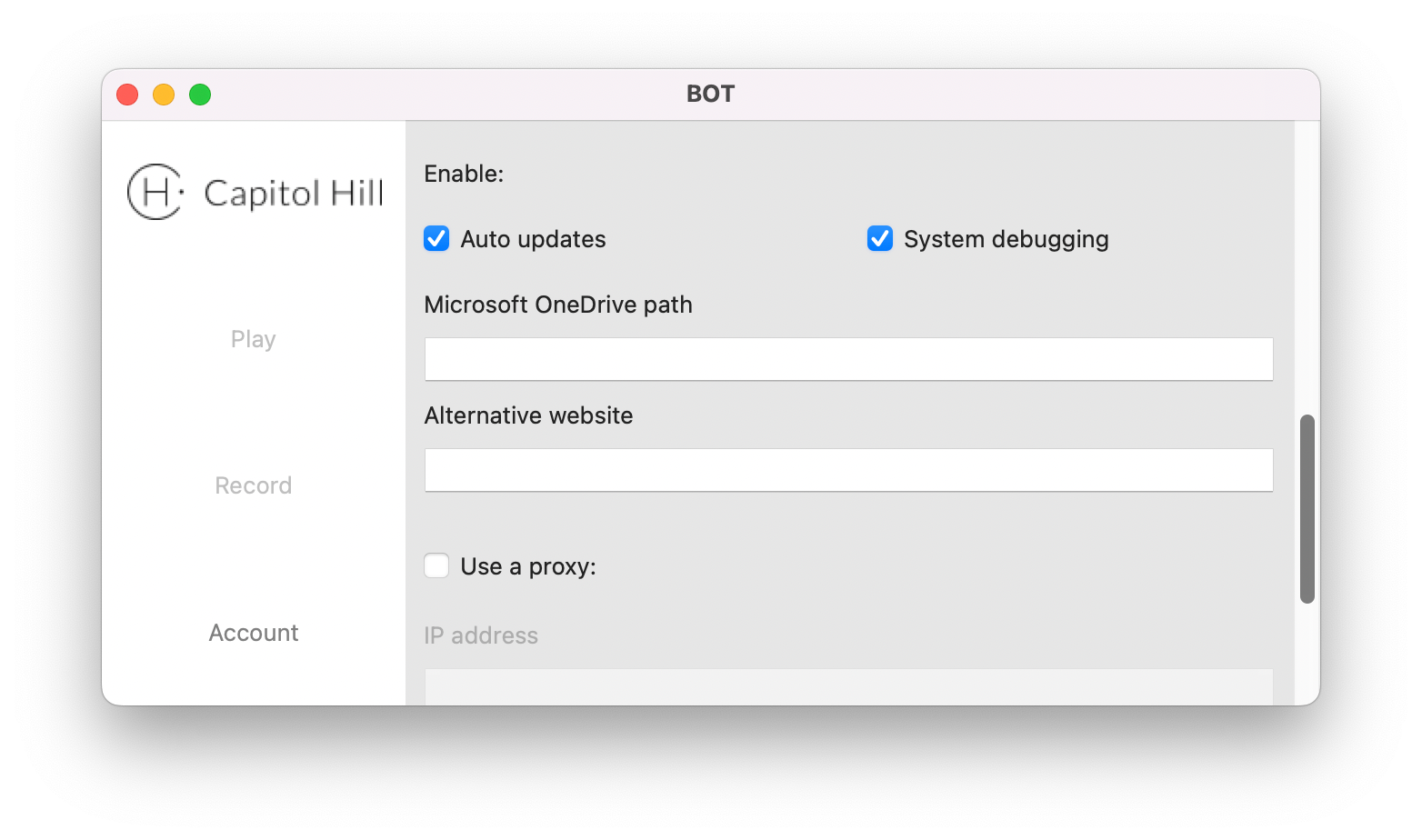Screen dimensions: 1422x840
Task: Minimize the window using the yellow button
Action: coord(164,95)
